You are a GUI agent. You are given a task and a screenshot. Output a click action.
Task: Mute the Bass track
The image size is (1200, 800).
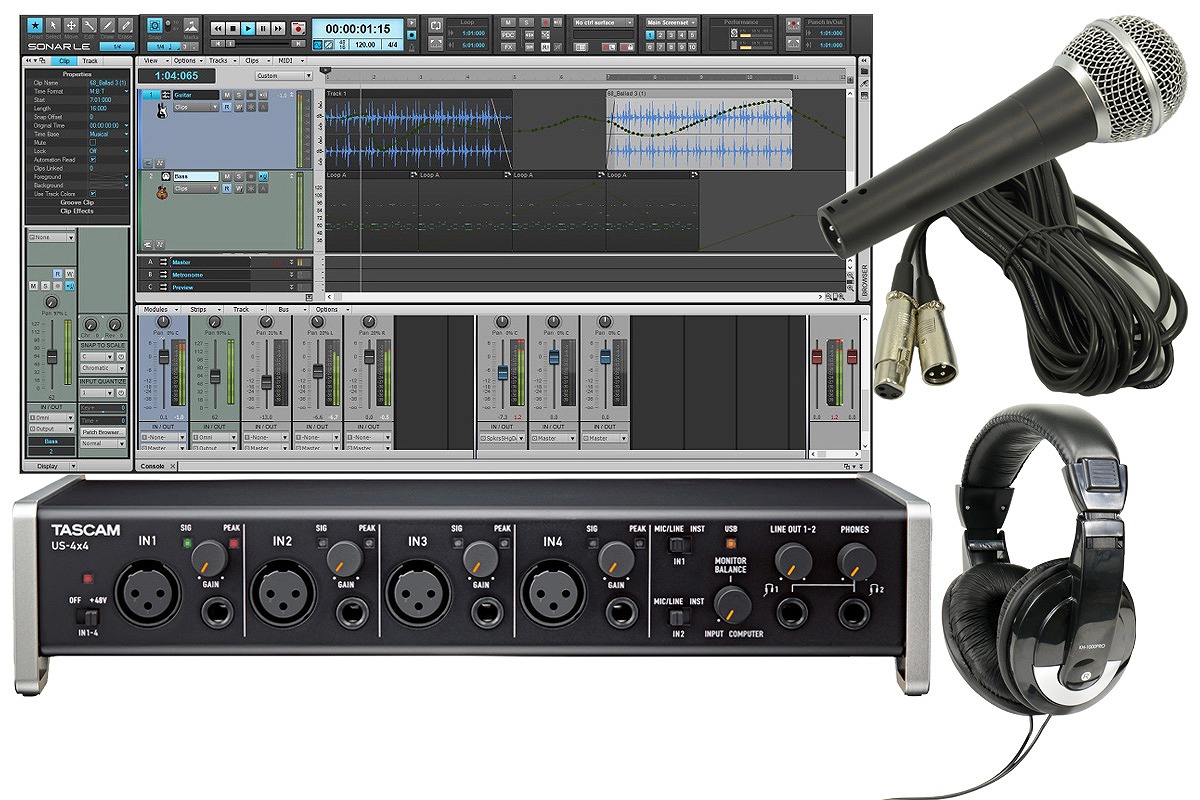point(227,176)
